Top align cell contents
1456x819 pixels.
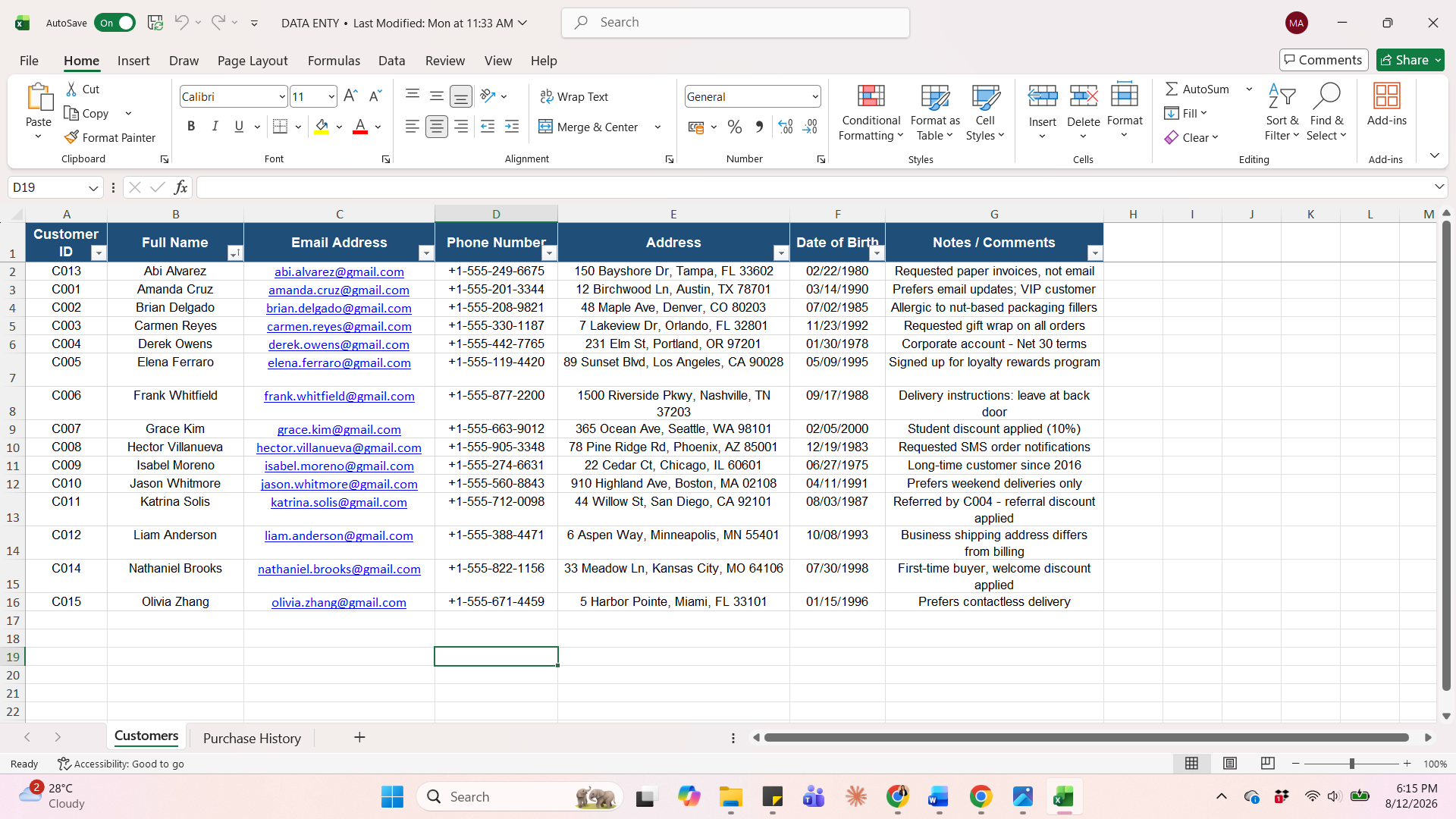pos(412,95)
